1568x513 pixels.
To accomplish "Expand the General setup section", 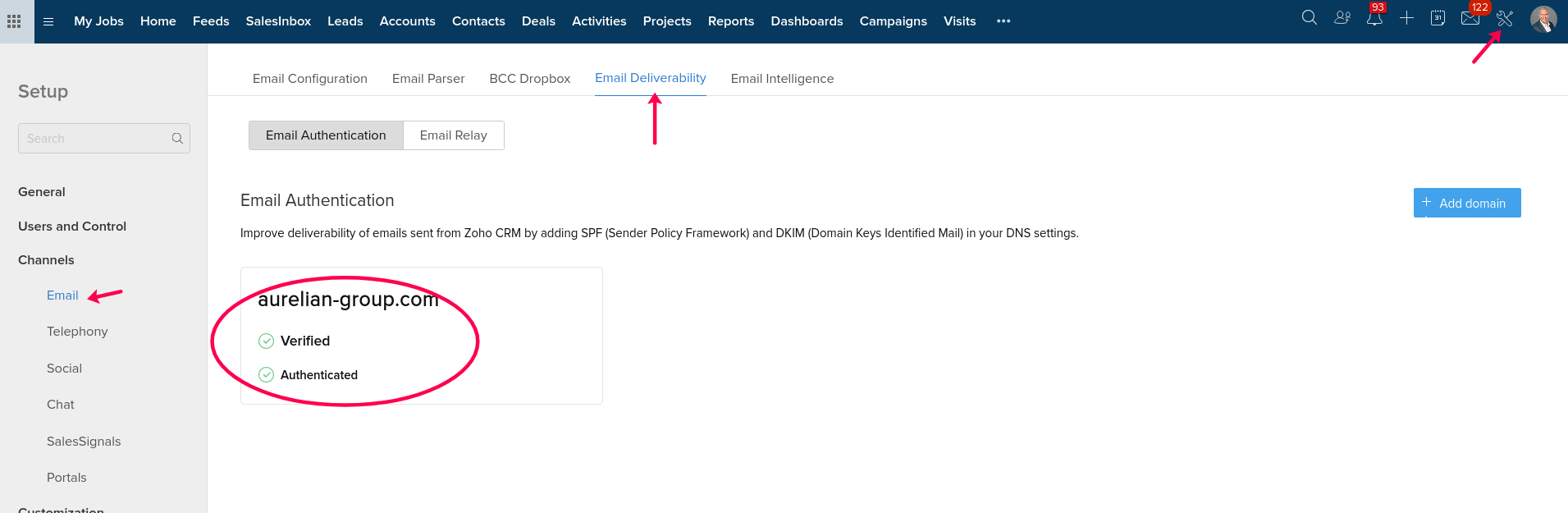I will 42,192.
